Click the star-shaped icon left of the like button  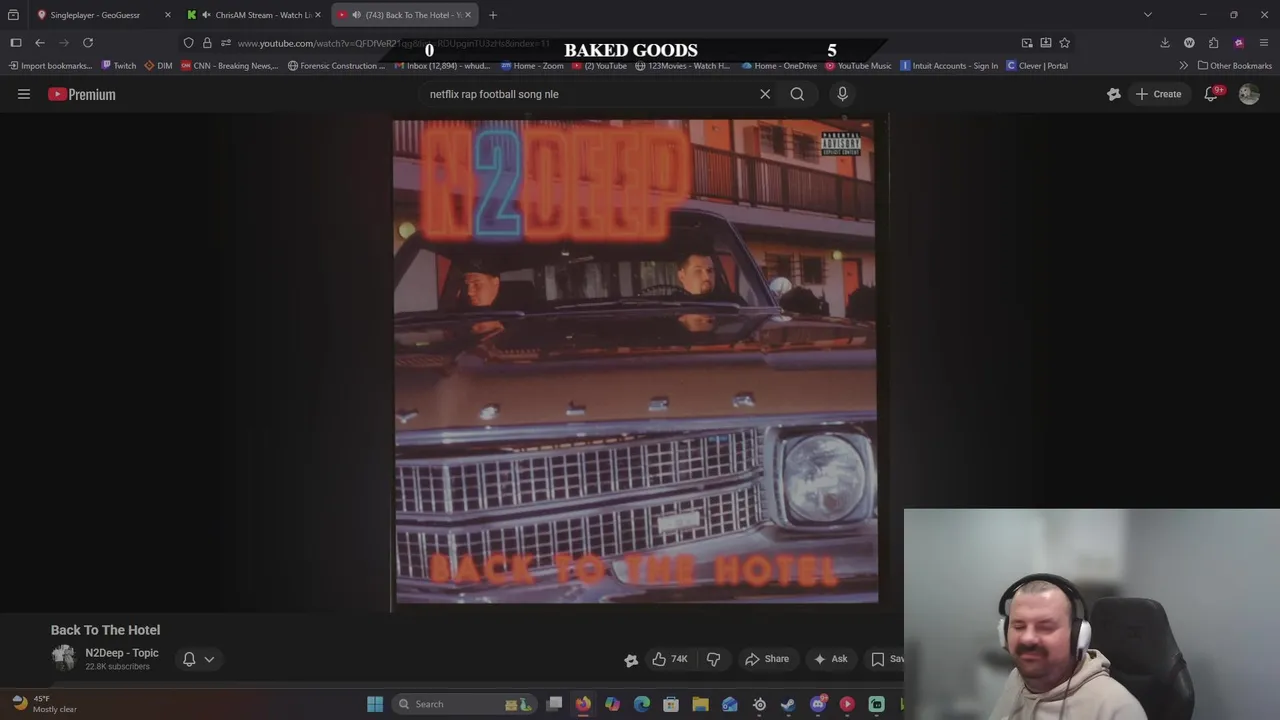pyautogui.click(x=631, y=660)
